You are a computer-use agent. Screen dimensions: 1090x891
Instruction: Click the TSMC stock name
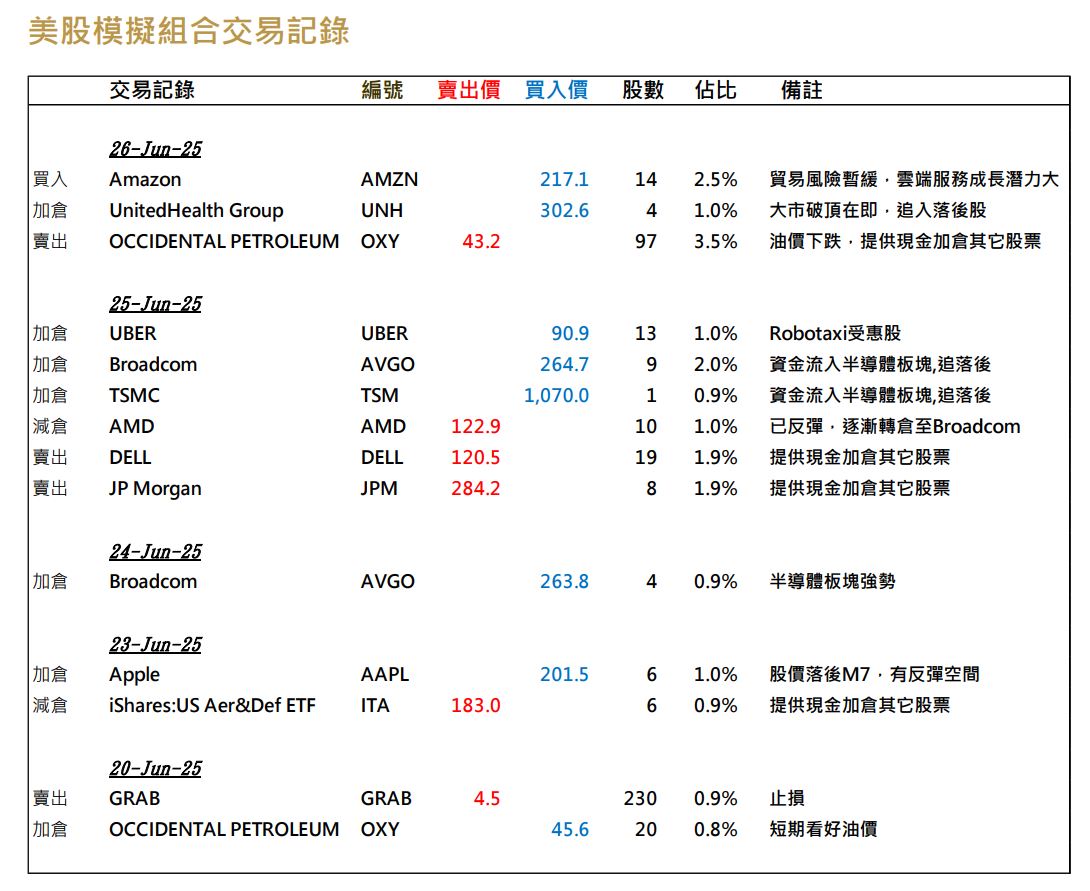134,395
